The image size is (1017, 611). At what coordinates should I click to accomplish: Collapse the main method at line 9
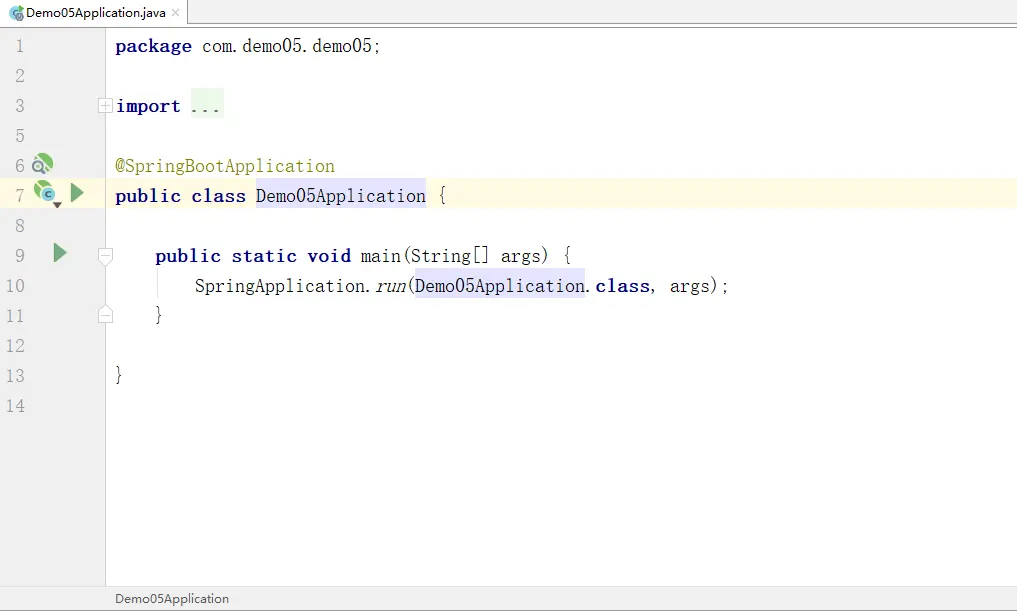(105, 256)
